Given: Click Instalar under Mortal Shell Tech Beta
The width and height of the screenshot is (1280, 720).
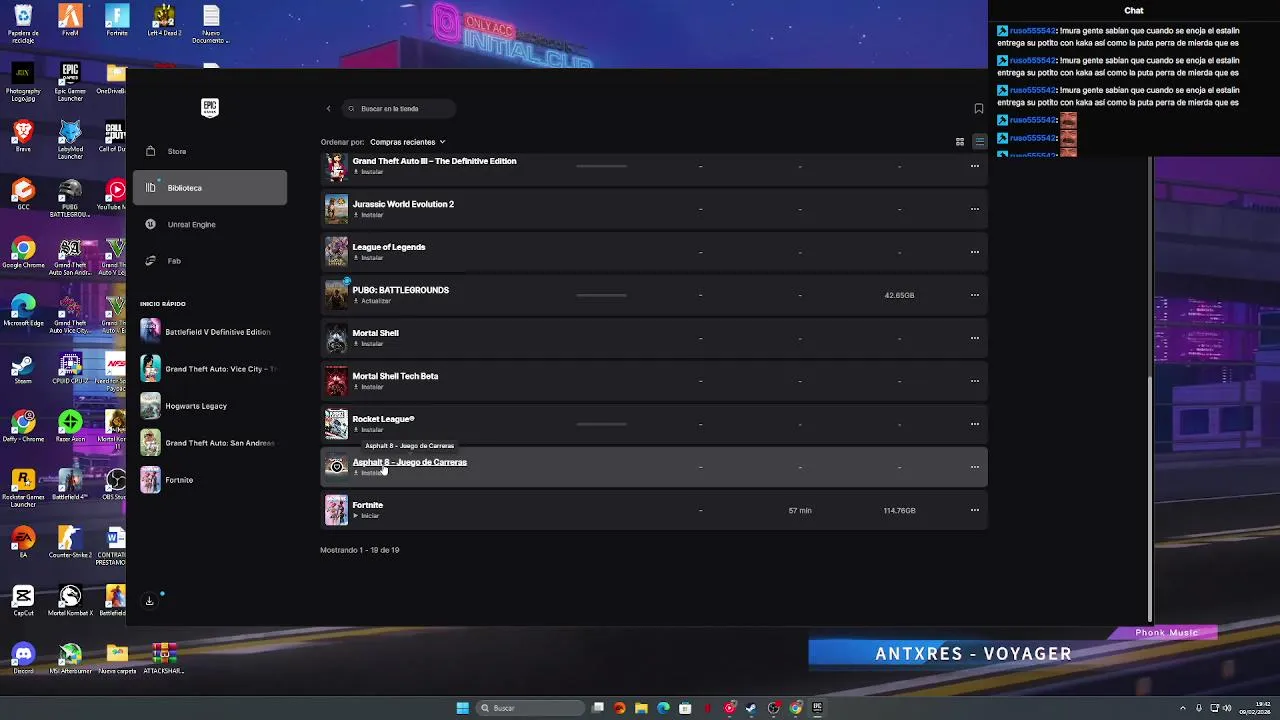Looking at the screenshot, I should [368, 387].
